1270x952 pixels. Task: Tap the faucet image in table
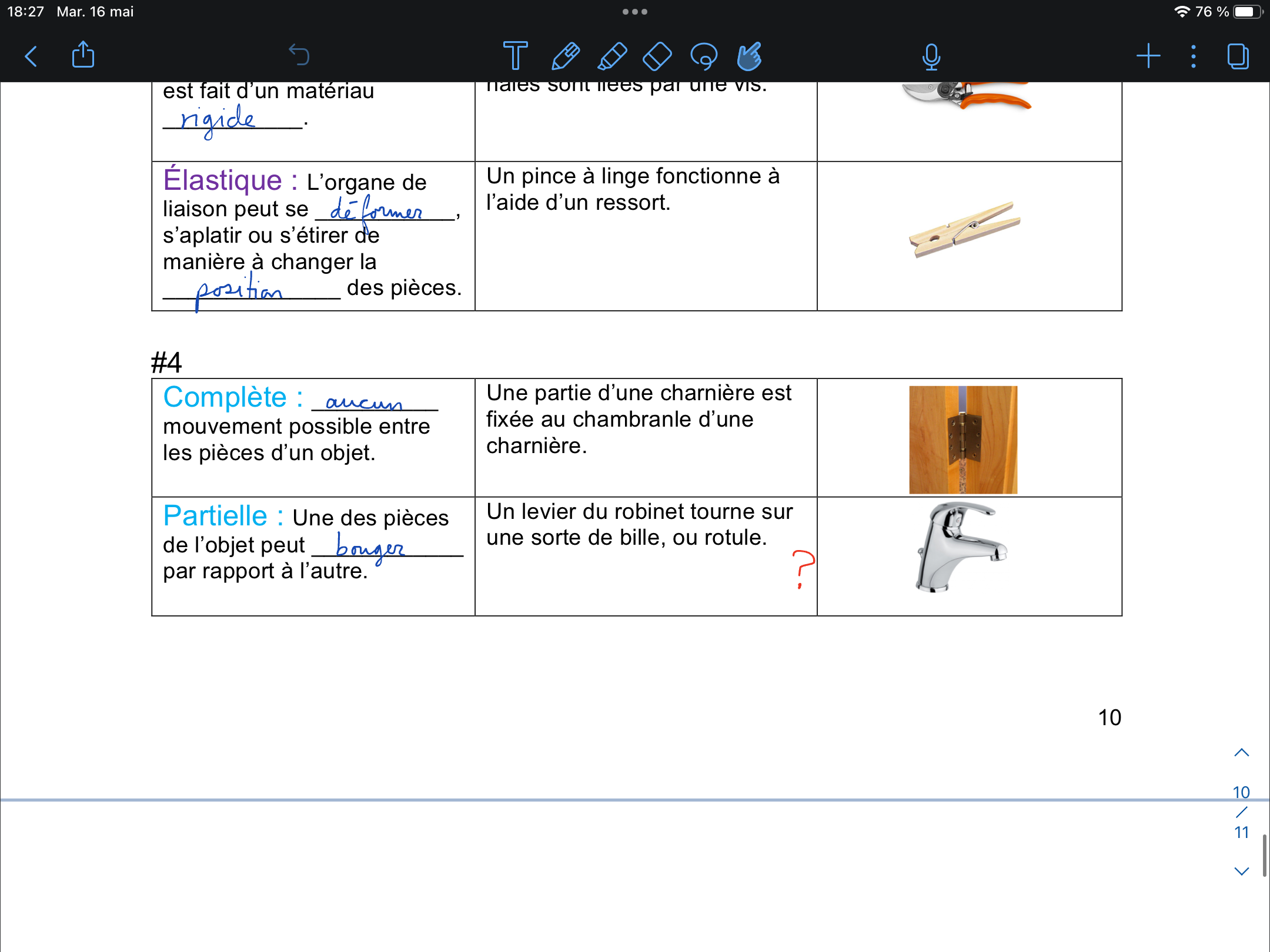pyautogui.click(x=962, y=547)
